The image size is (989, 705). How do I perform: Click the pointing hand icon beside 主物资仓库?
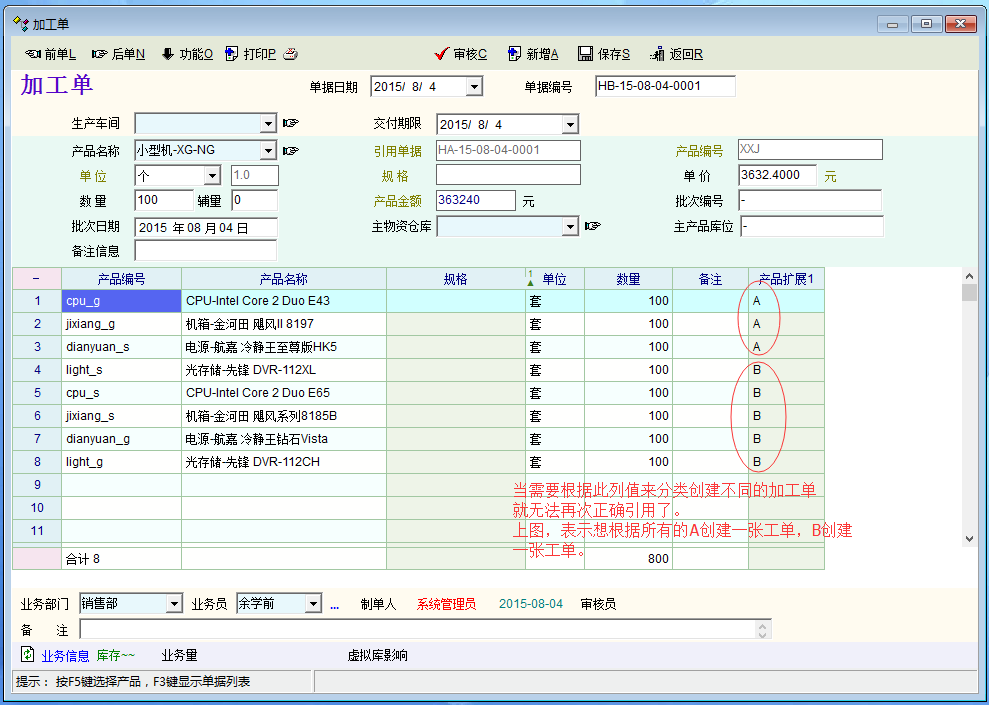(x=592, y=227)
